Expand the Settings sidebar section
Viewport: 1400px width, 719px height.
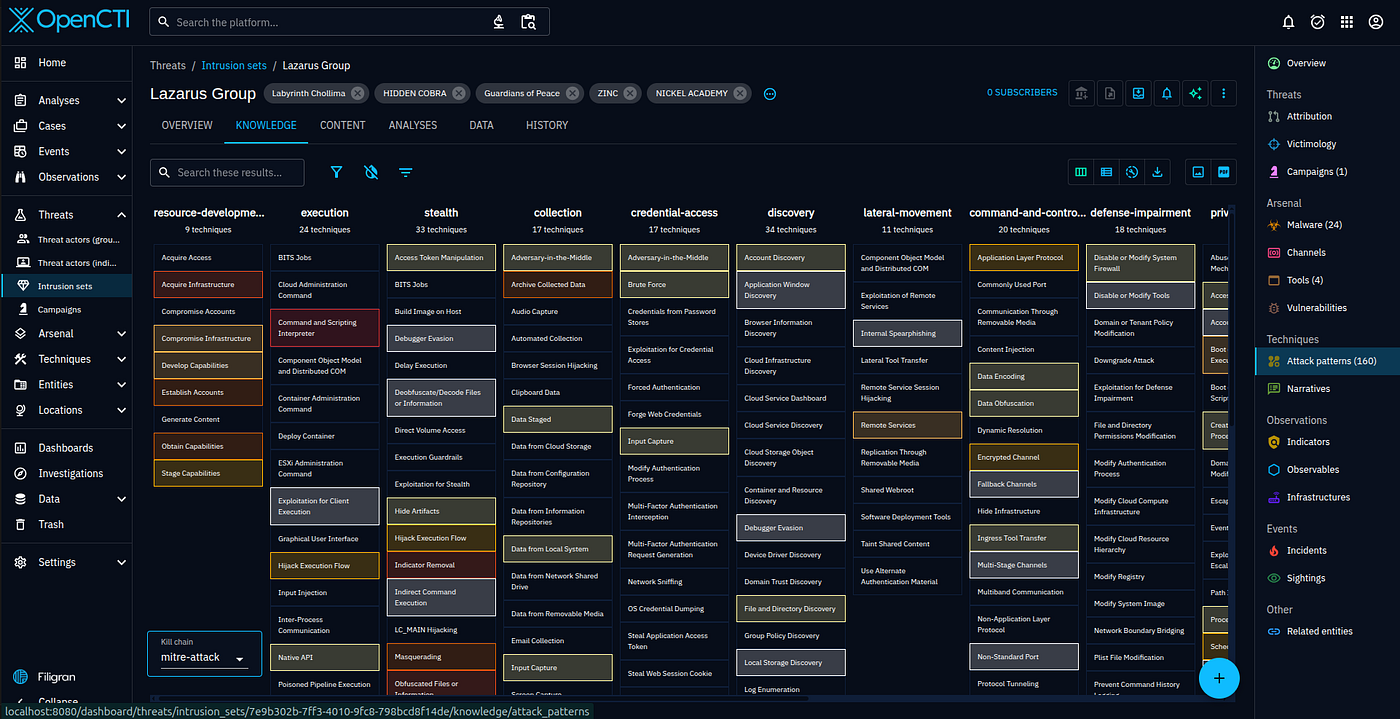[121, 563]
